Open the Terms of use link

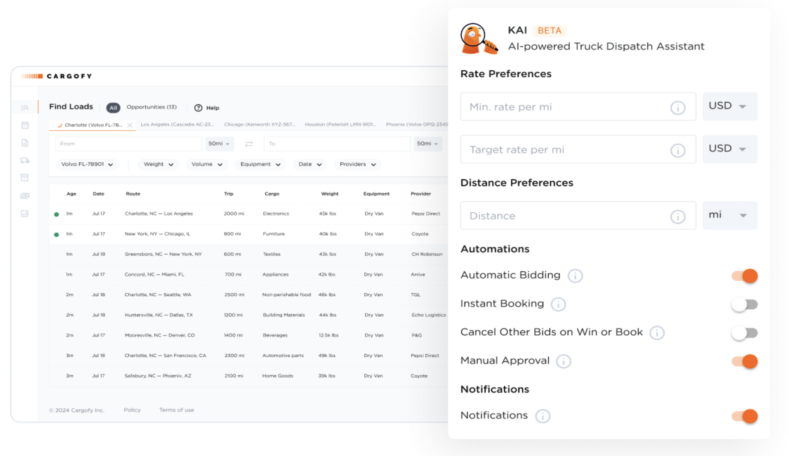(176, 410)
